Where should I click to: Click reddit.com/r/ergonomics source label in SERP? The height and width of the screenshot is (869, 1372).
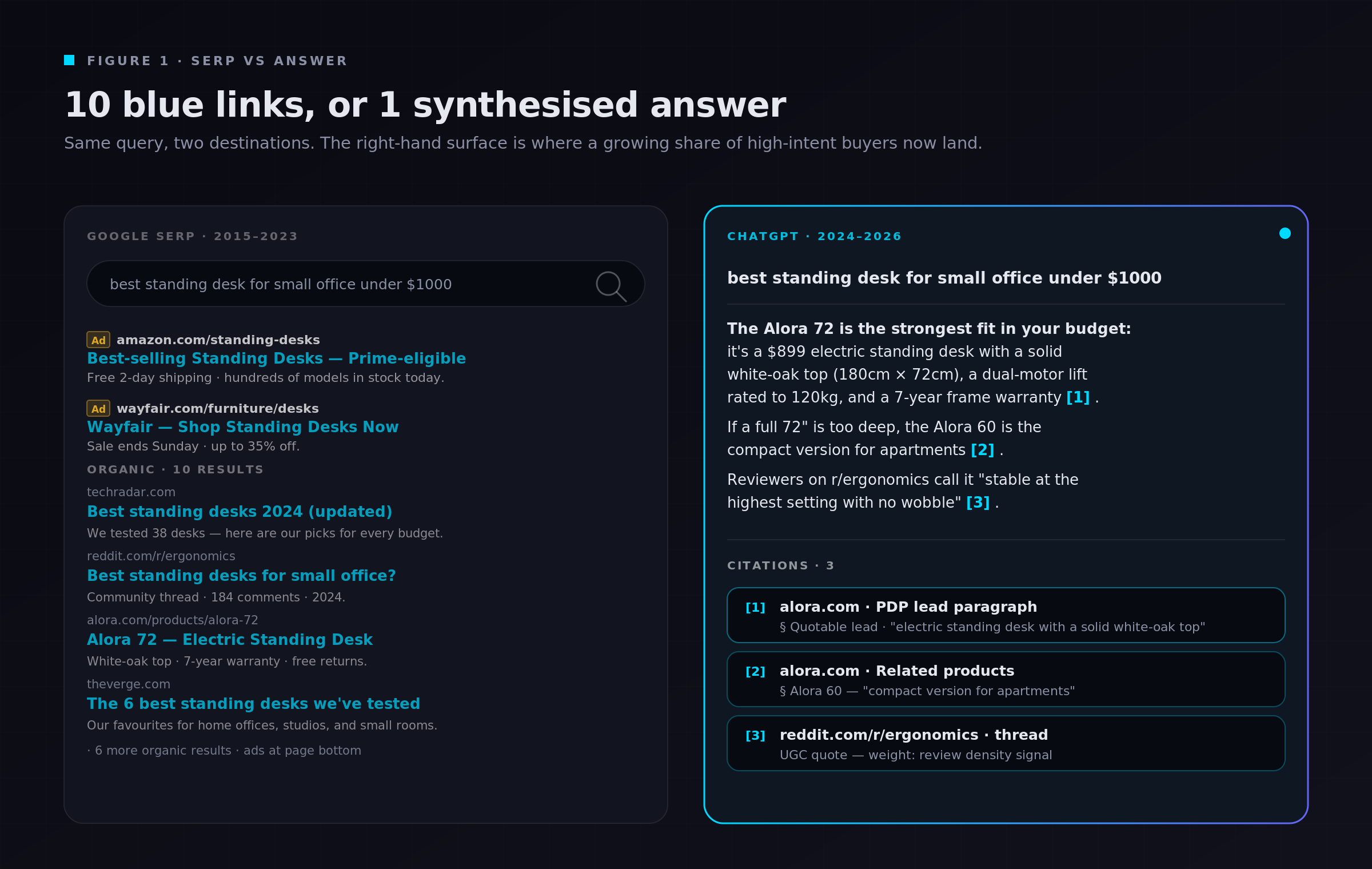(x=161, y=556)
